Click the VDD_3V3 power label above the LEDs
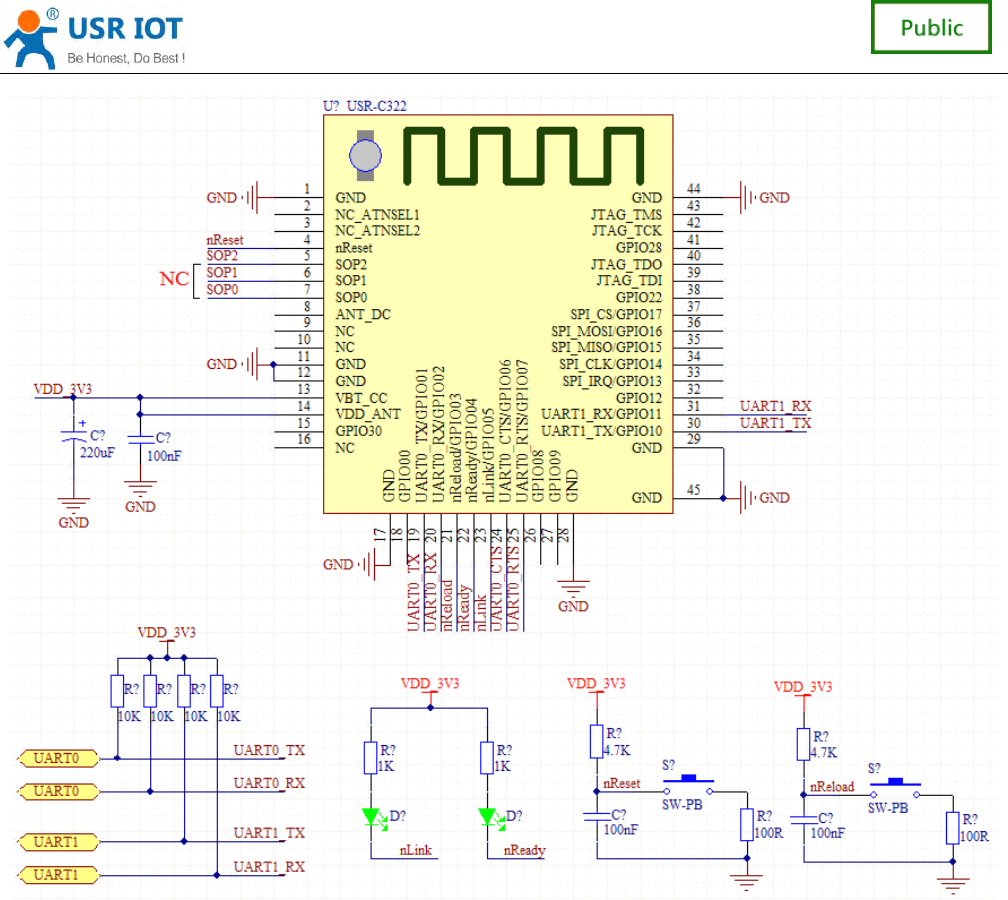 430,683
